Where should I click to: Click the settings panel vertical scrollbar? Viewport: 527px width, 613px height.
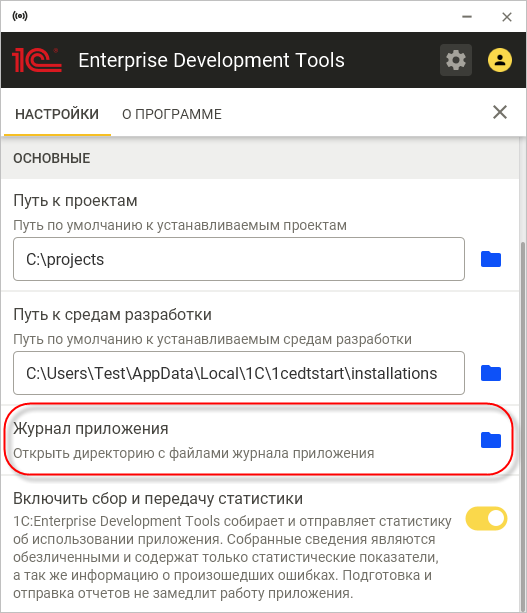click(x=523, y=426)
